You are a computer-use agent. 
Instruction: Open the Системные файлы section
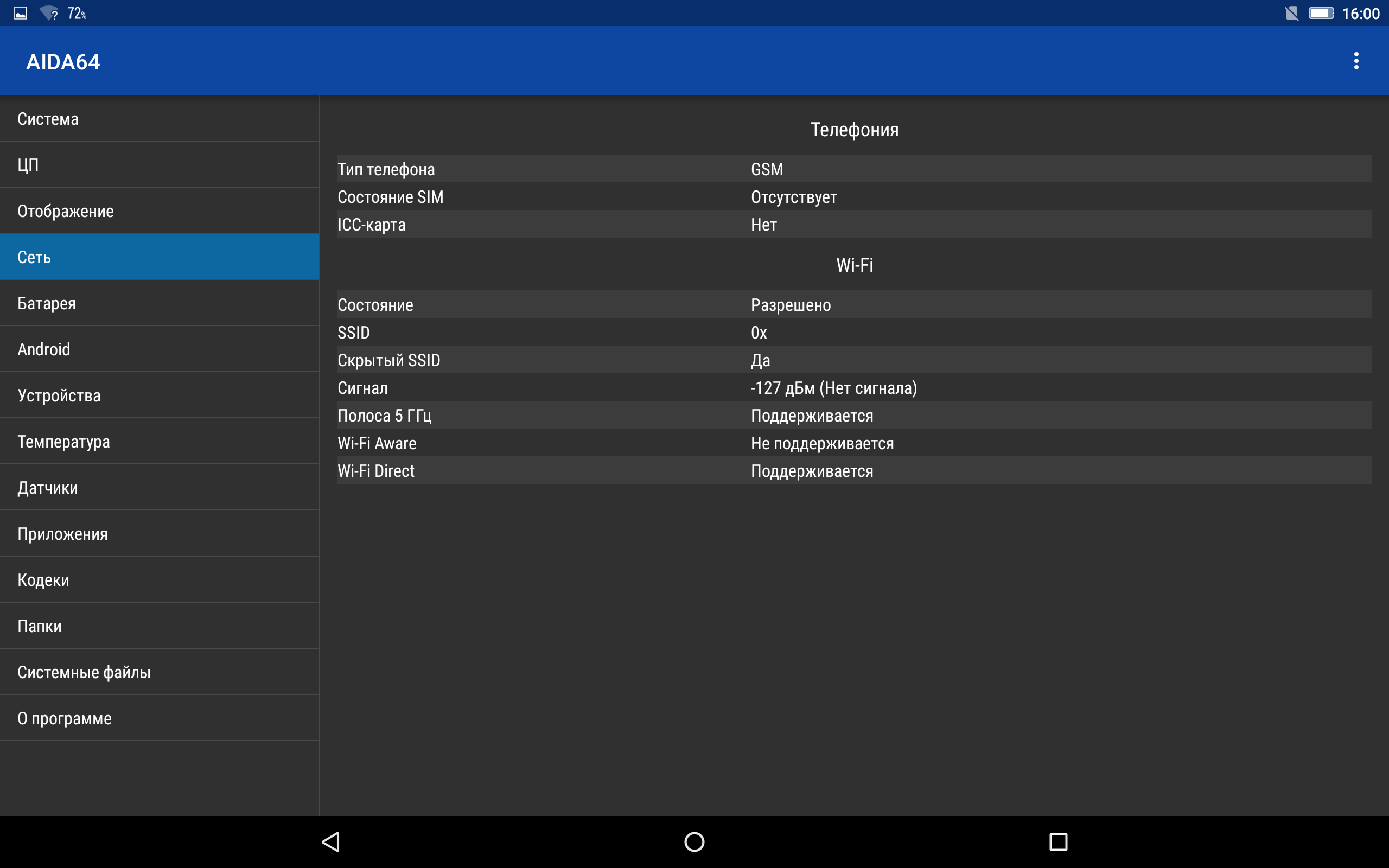[x=160, y=672]
